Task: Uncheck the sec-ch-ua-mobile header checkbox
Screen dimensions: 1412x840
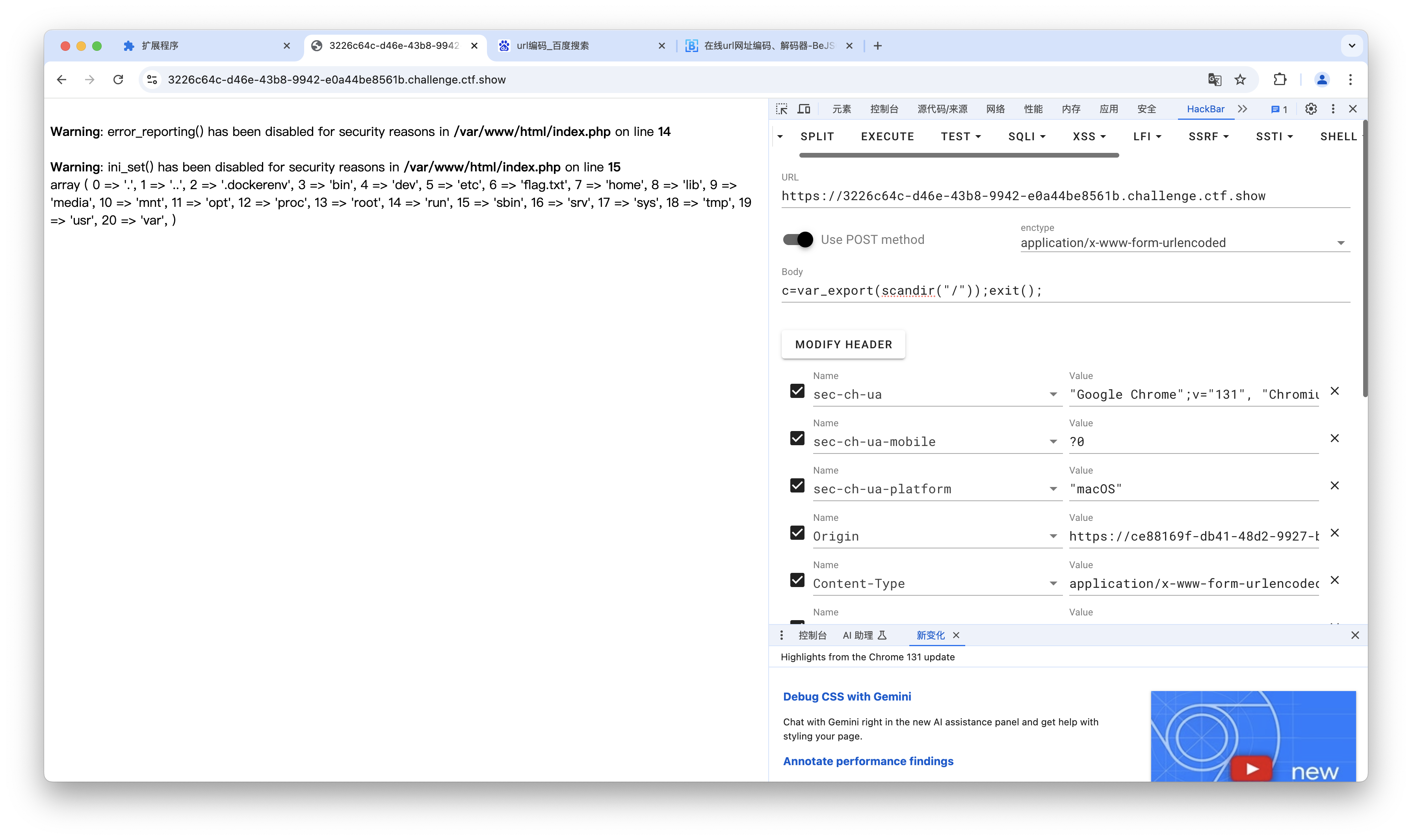Action: point(797,438)
